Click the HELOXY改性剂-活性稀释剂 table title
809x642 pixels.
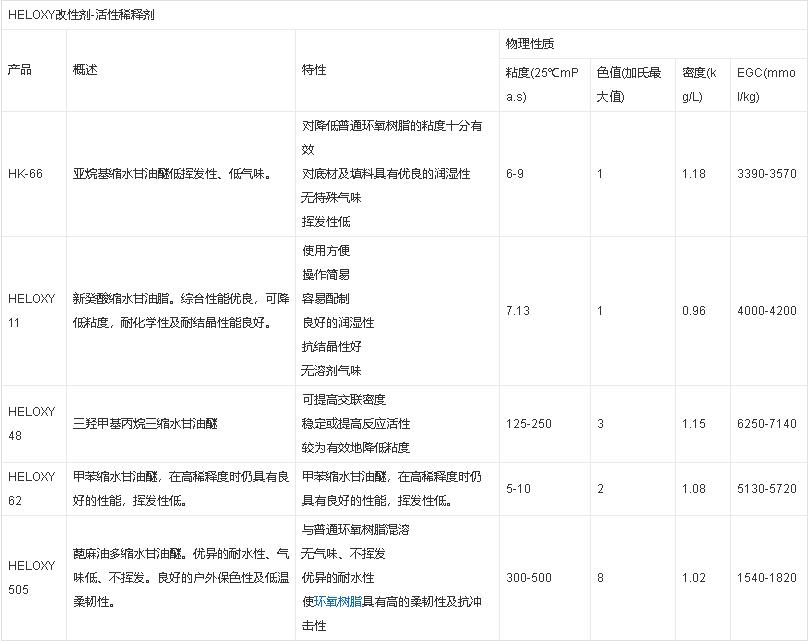[81, 15]
